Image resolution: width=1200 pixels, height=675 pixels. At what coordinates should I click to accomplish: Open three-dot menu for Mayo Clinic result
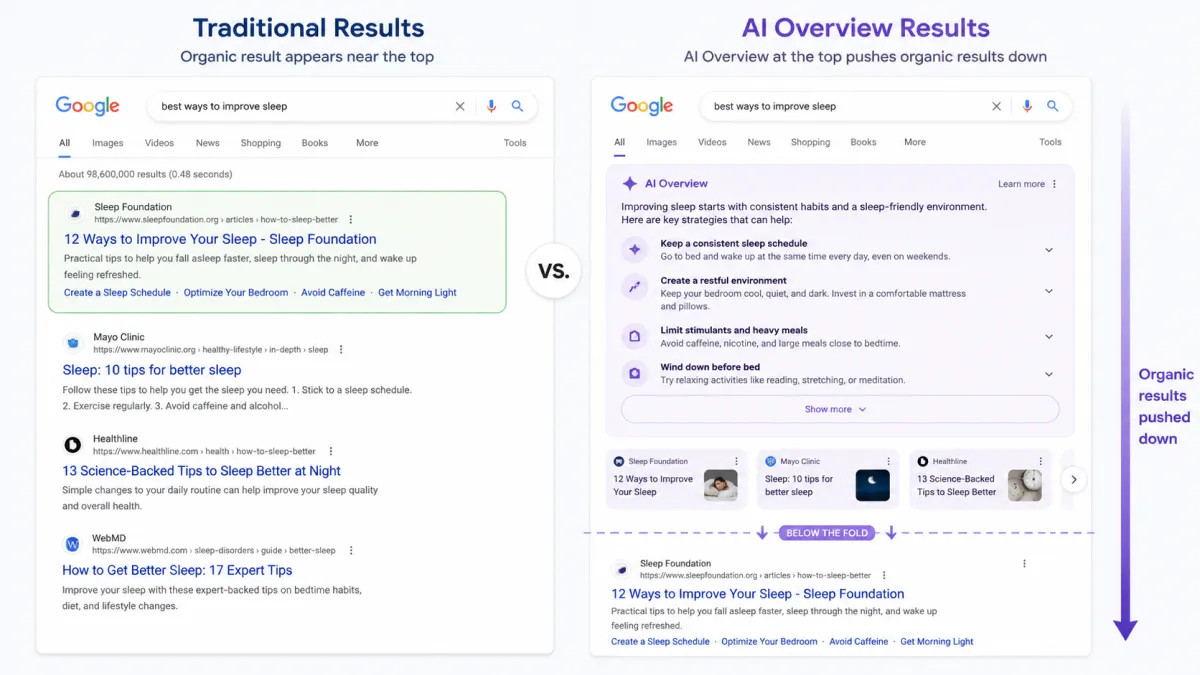340,350
